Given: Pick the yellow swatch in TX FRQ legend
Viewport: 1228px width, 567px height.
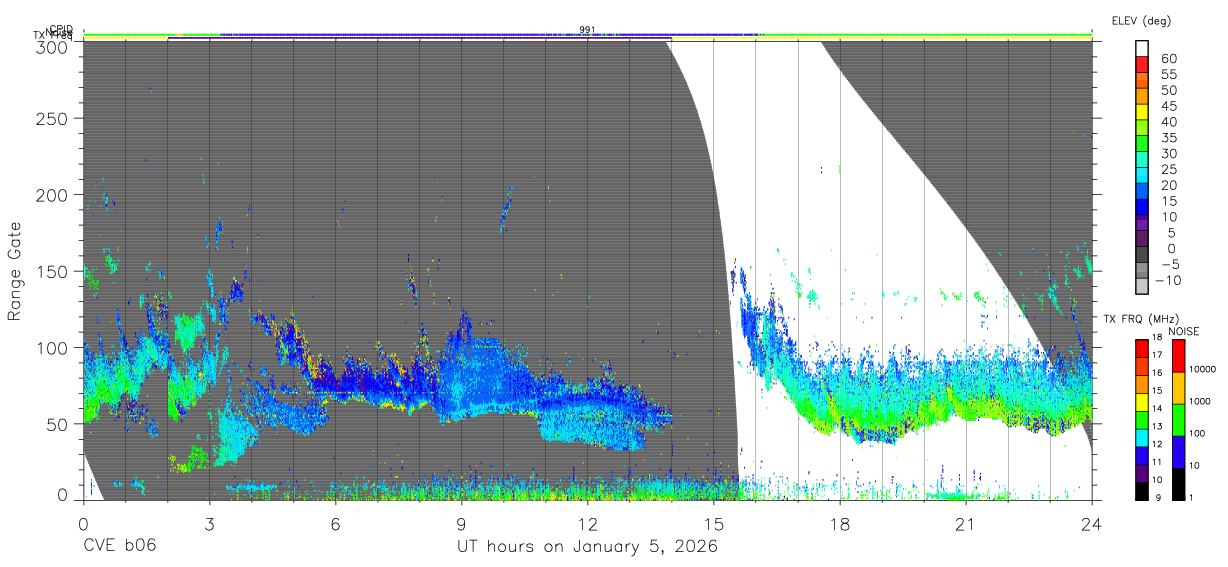Looking at the screenshot, I should click(x=1141, y=401).
